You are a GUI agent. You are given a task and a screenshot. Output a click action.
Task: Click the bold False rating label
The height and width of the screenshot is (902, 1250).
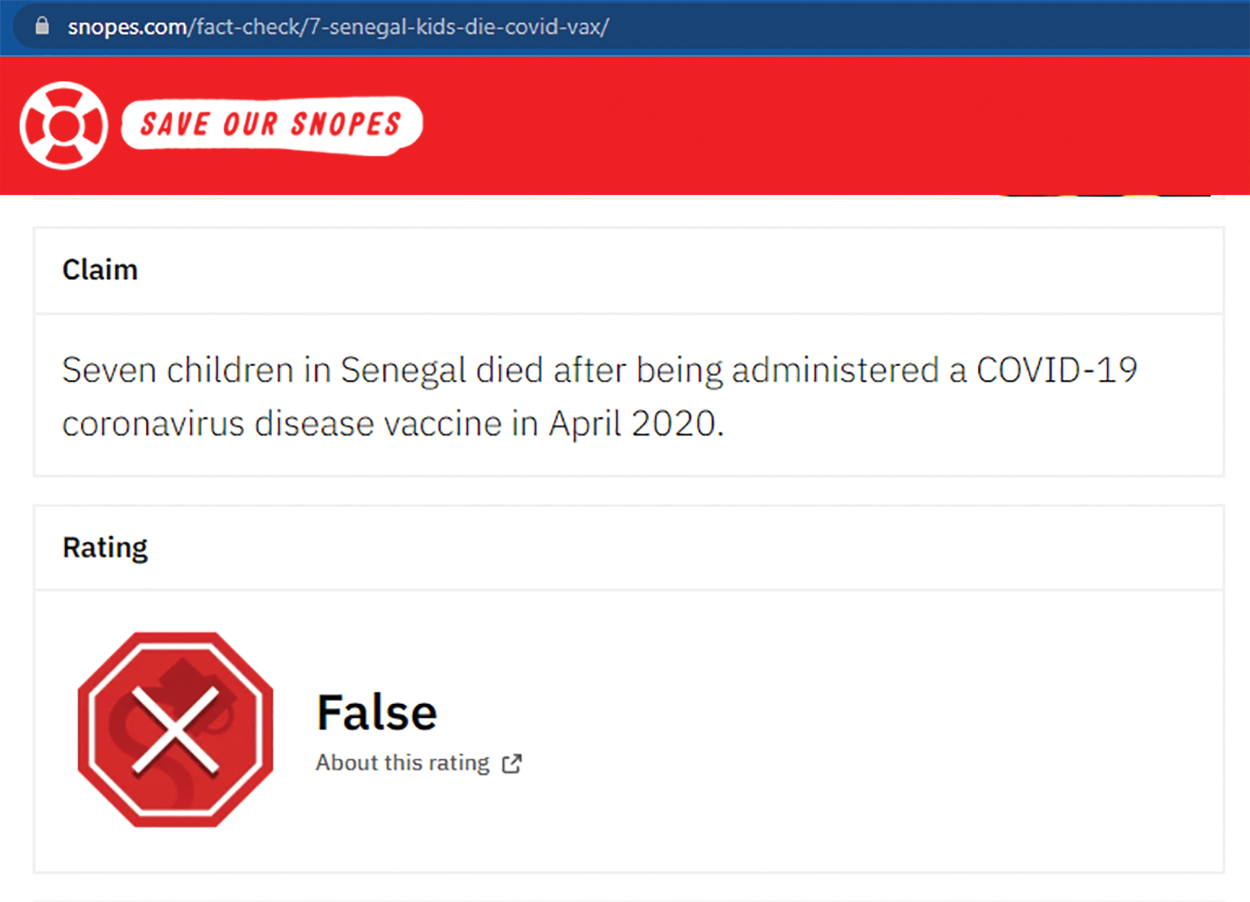point(376,713)
